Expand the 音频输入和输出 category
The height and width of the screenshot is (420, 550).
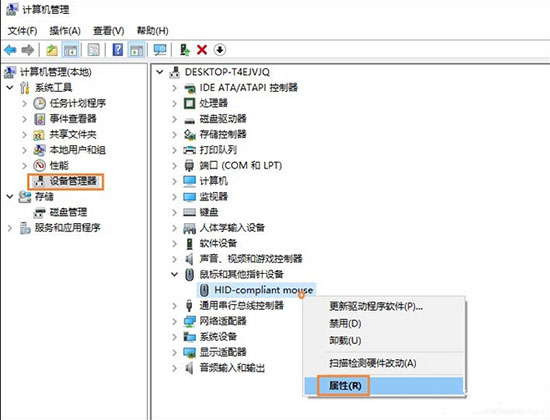(174, 368)
